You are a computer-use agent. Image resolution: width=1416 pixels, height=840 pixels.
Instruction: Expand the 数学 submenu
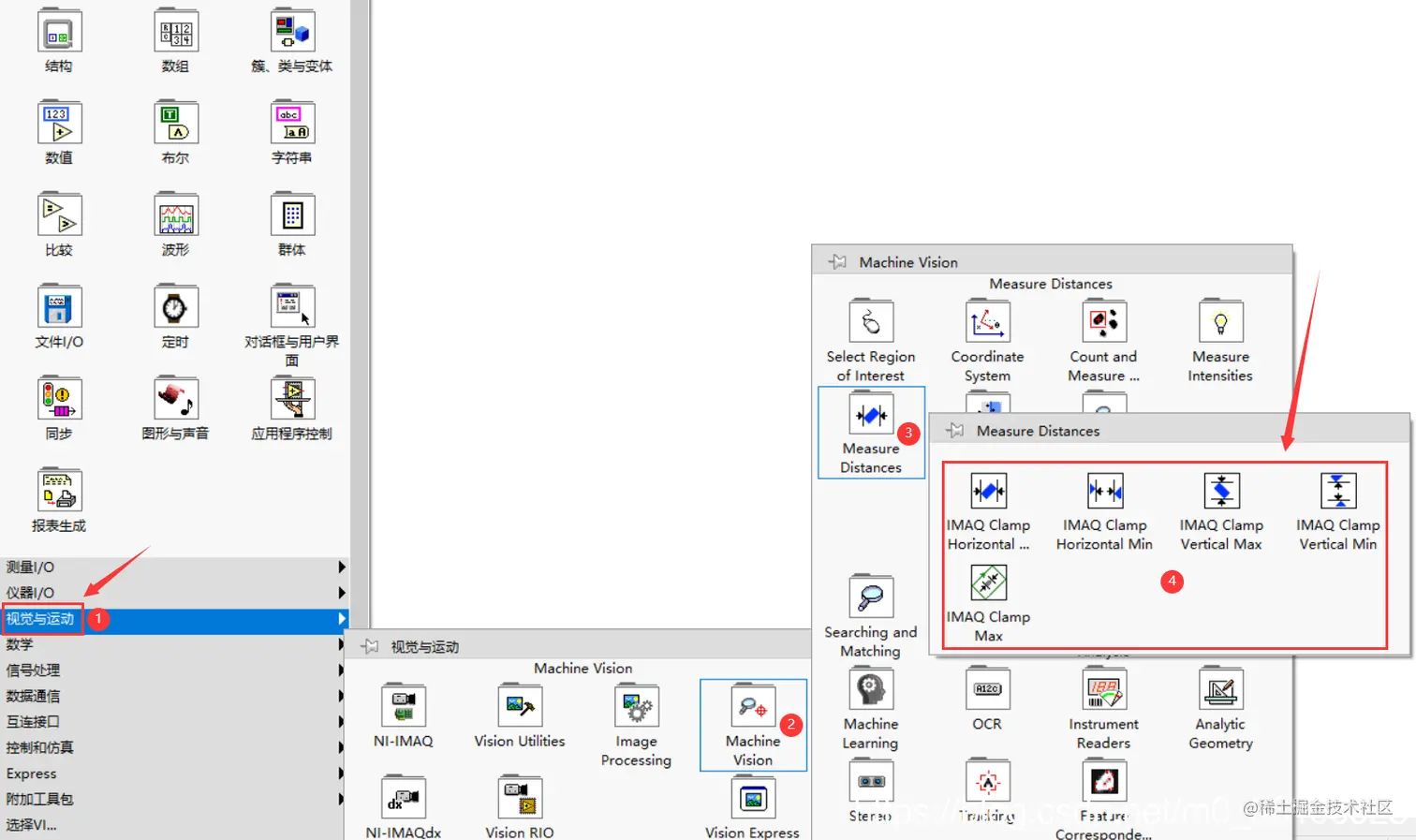pyautogui.click(x=175, y=644)
